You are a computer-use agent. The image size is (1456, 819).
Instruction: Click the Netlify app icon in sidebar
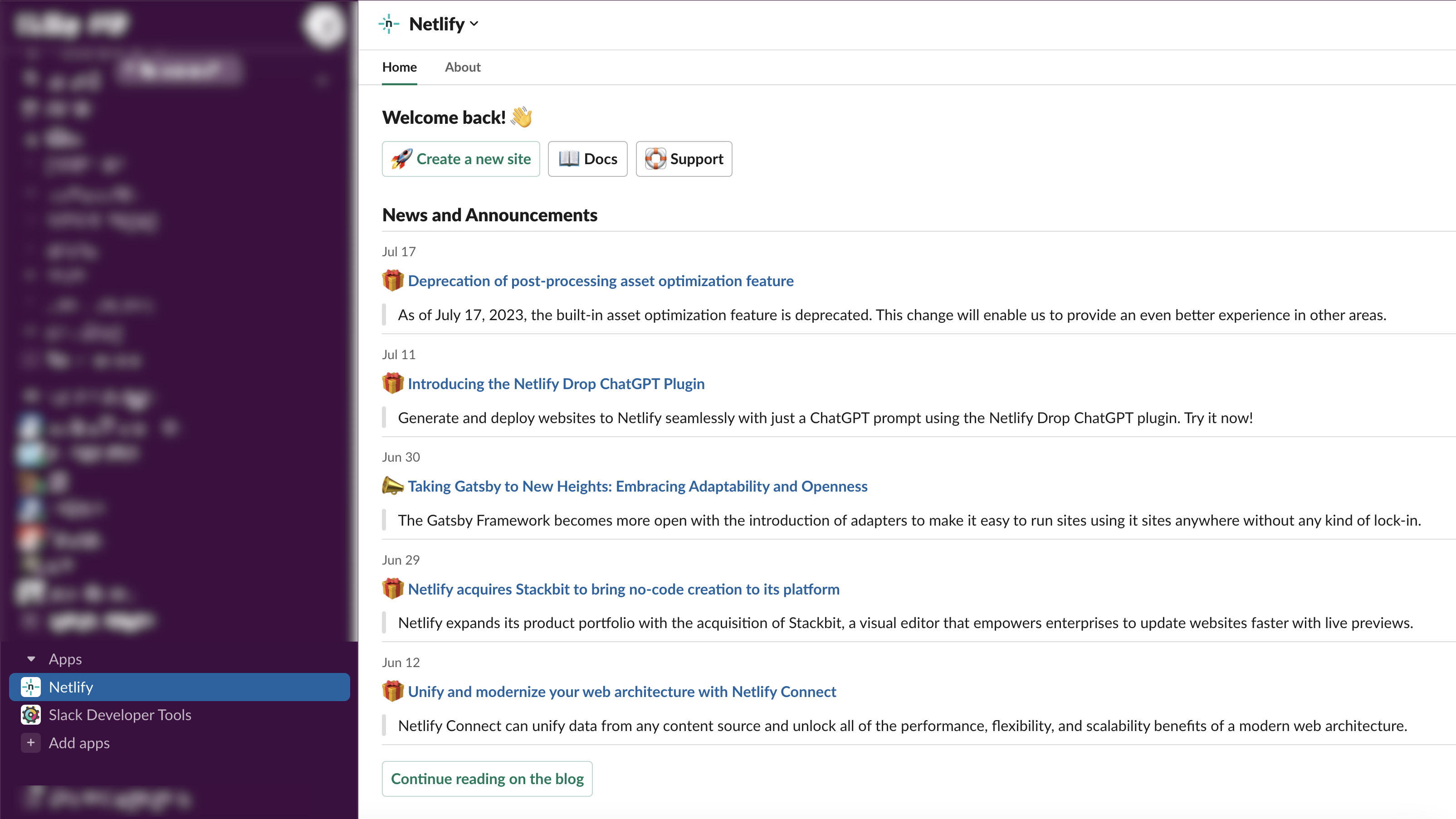(x=30, y=687)
